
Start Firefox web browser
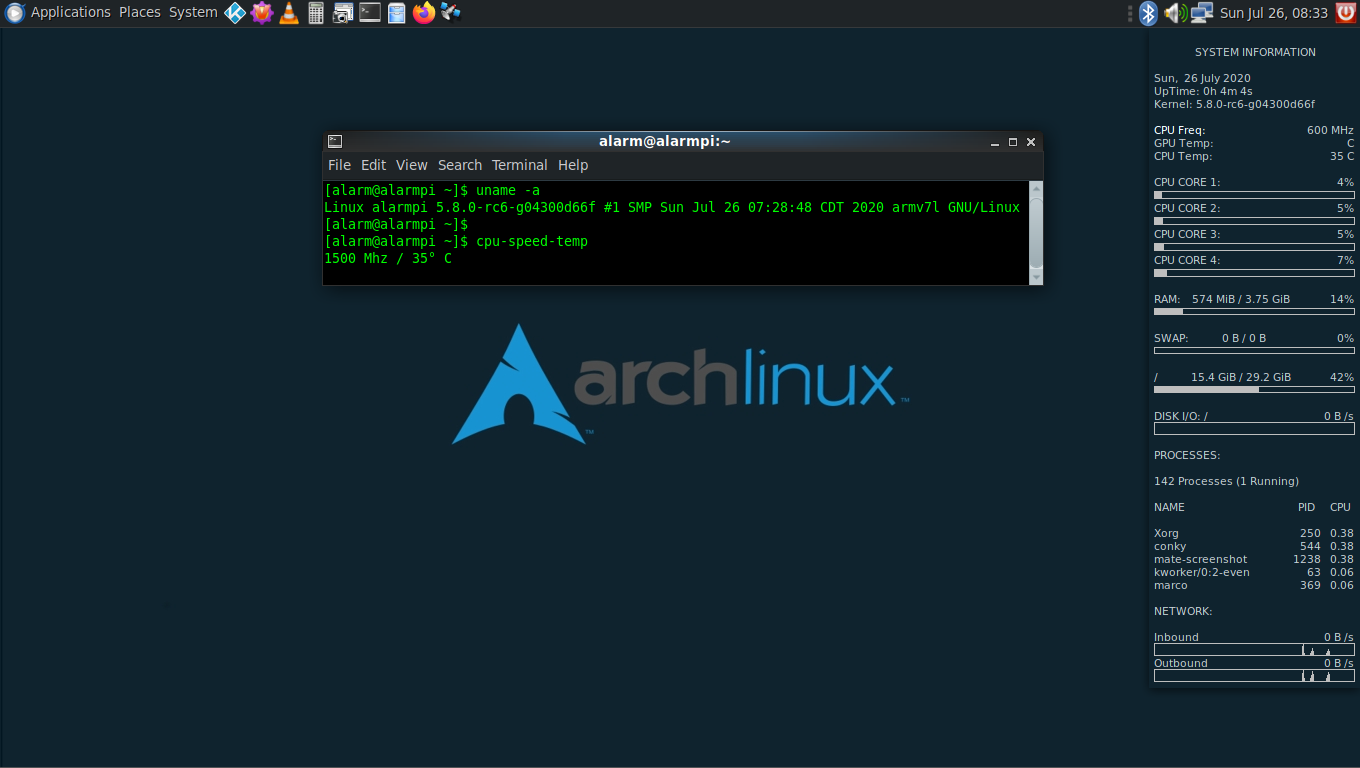(423, 12)
